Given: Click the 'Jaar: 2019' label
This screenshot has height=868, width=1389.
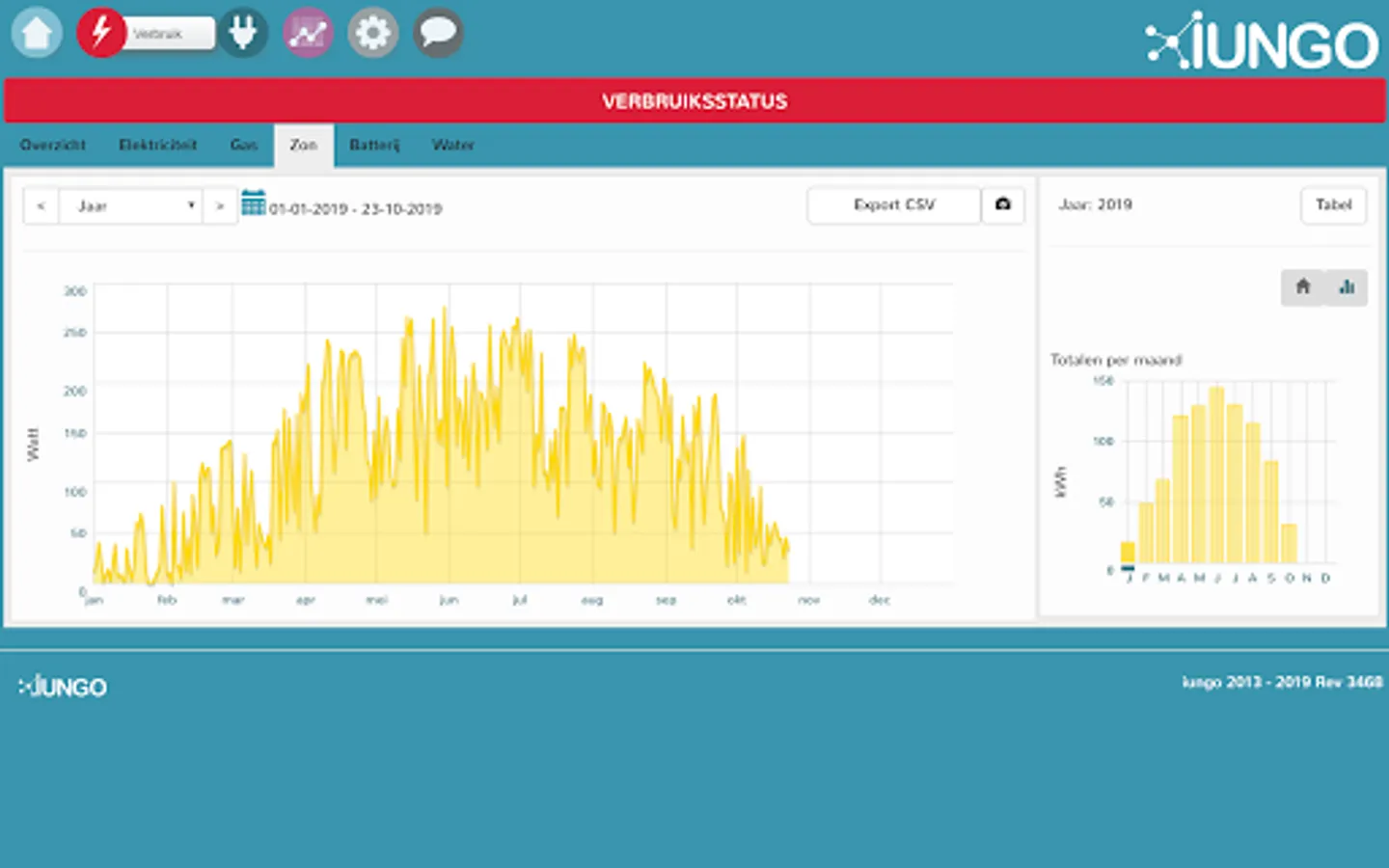Looking at the screenshot, I should (x=1096, y=204).
